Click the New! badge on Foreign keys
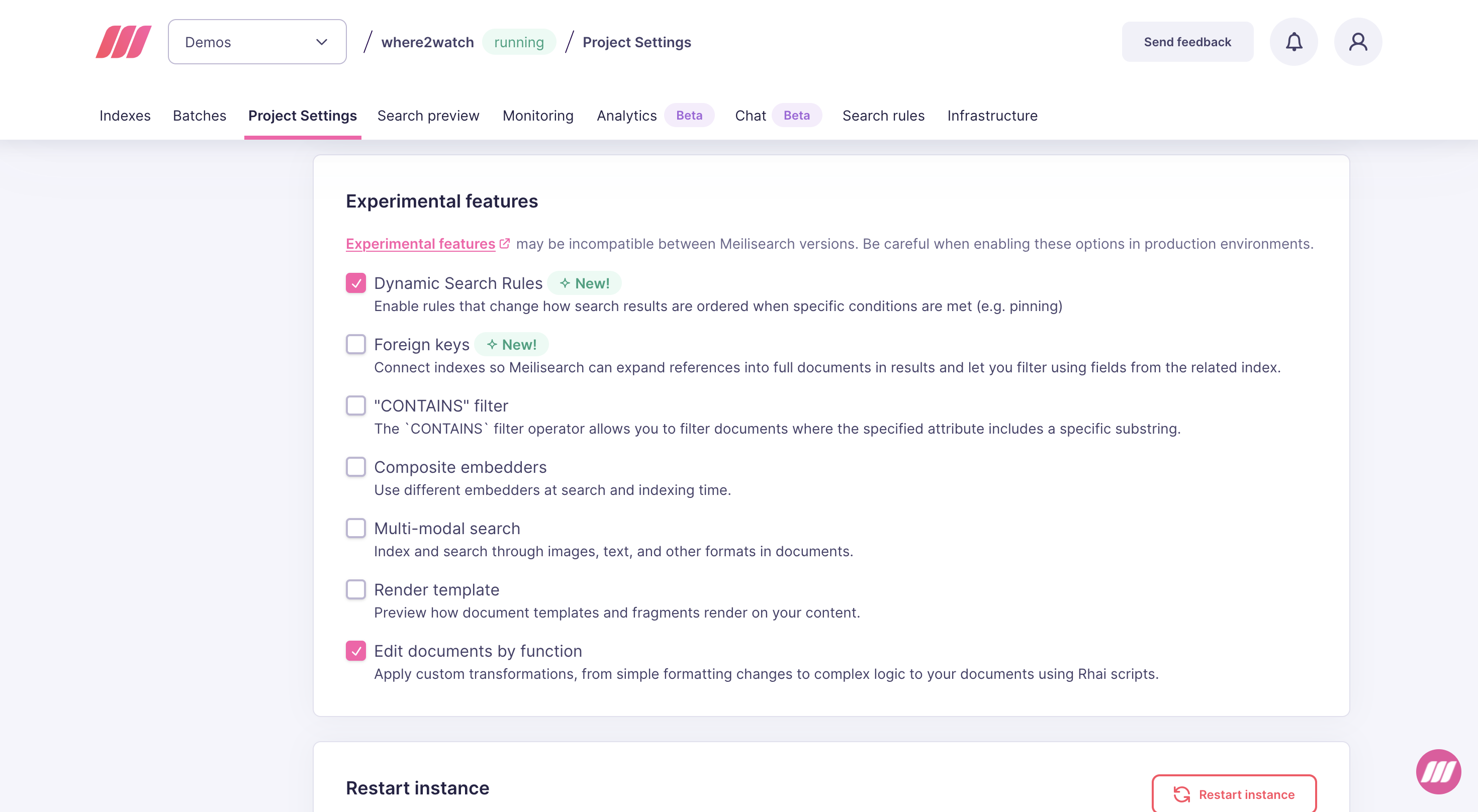Image resolution: width=1478 pixels, height=812 pixels. [x=511, y=345]
